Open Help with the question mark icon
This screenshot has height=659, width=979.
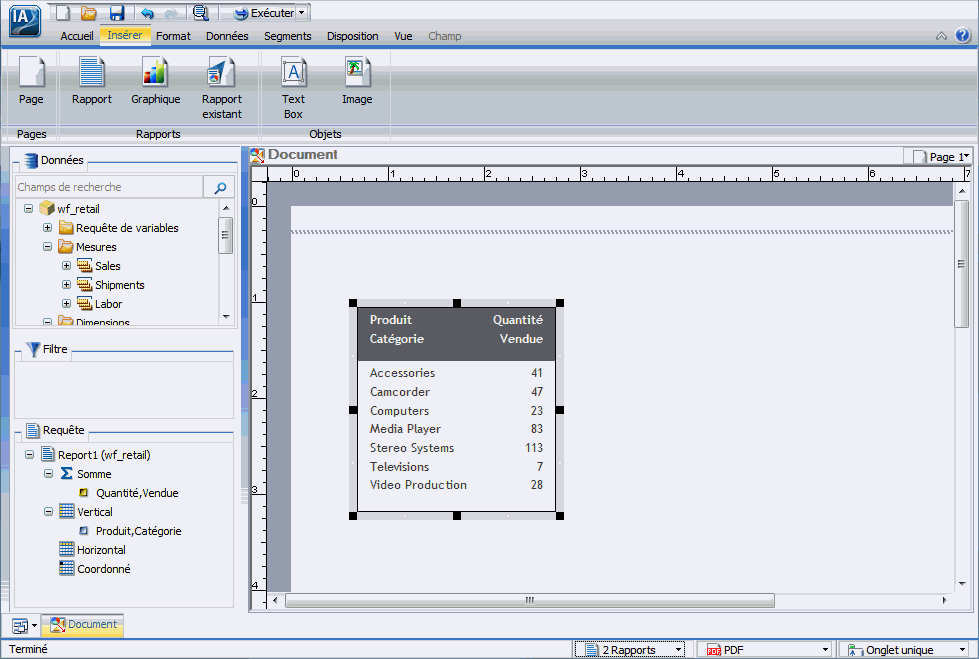click(x=962, y=36)
